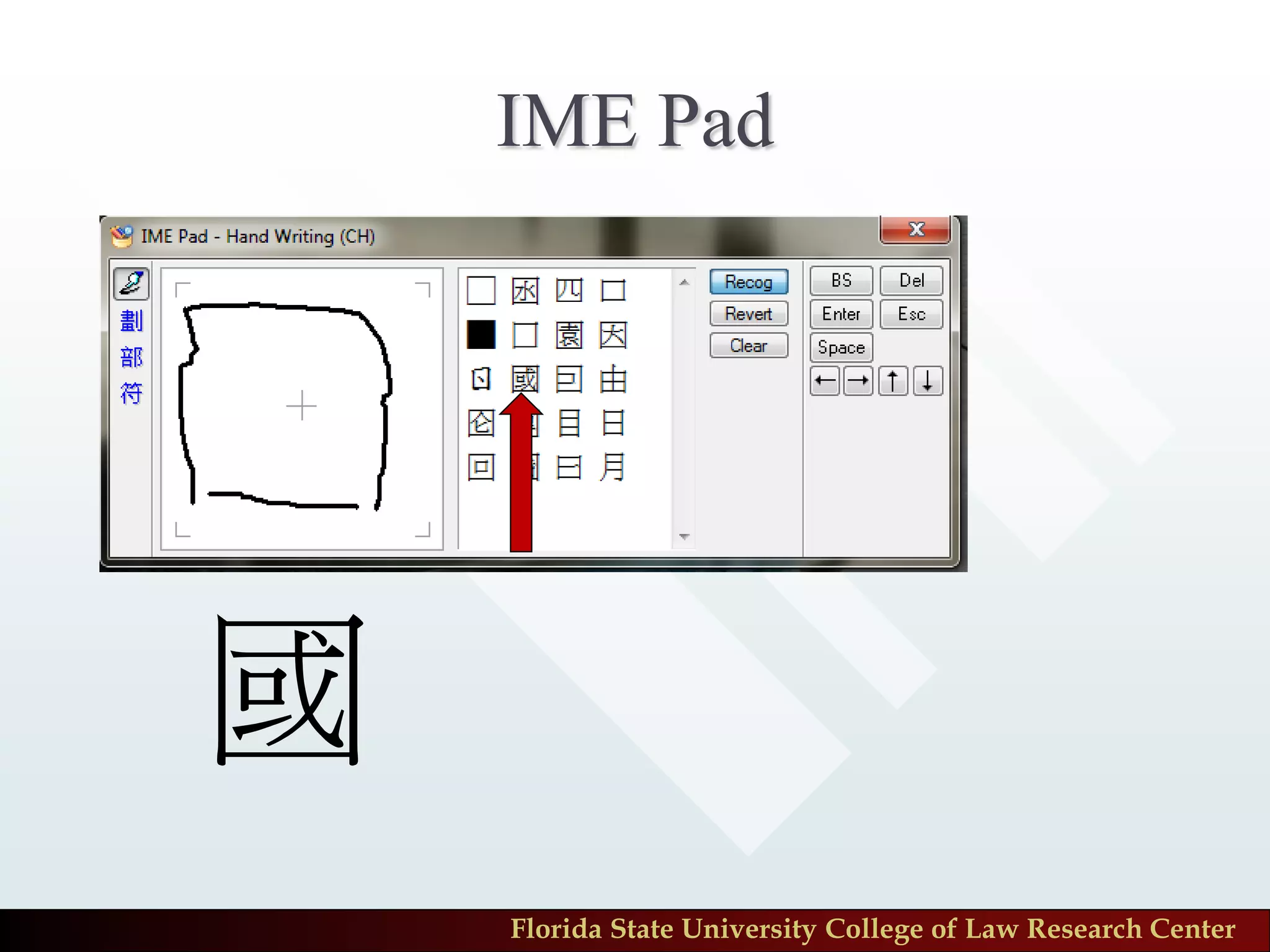
Task: Choose the 月 candidate character
Action: pos(613,467)
